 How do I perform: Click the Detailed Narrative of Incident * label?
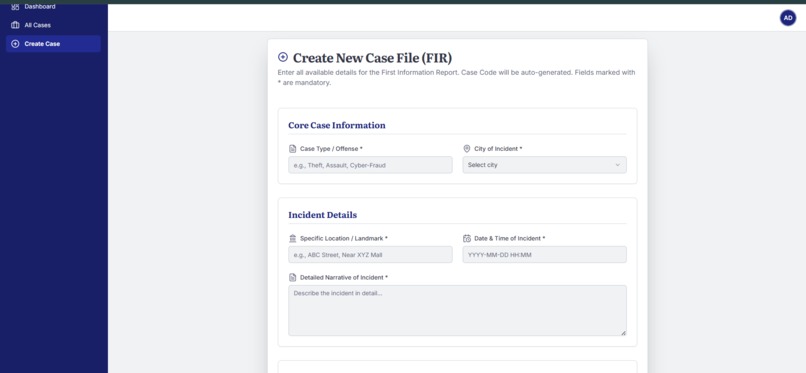pos(344,277)
